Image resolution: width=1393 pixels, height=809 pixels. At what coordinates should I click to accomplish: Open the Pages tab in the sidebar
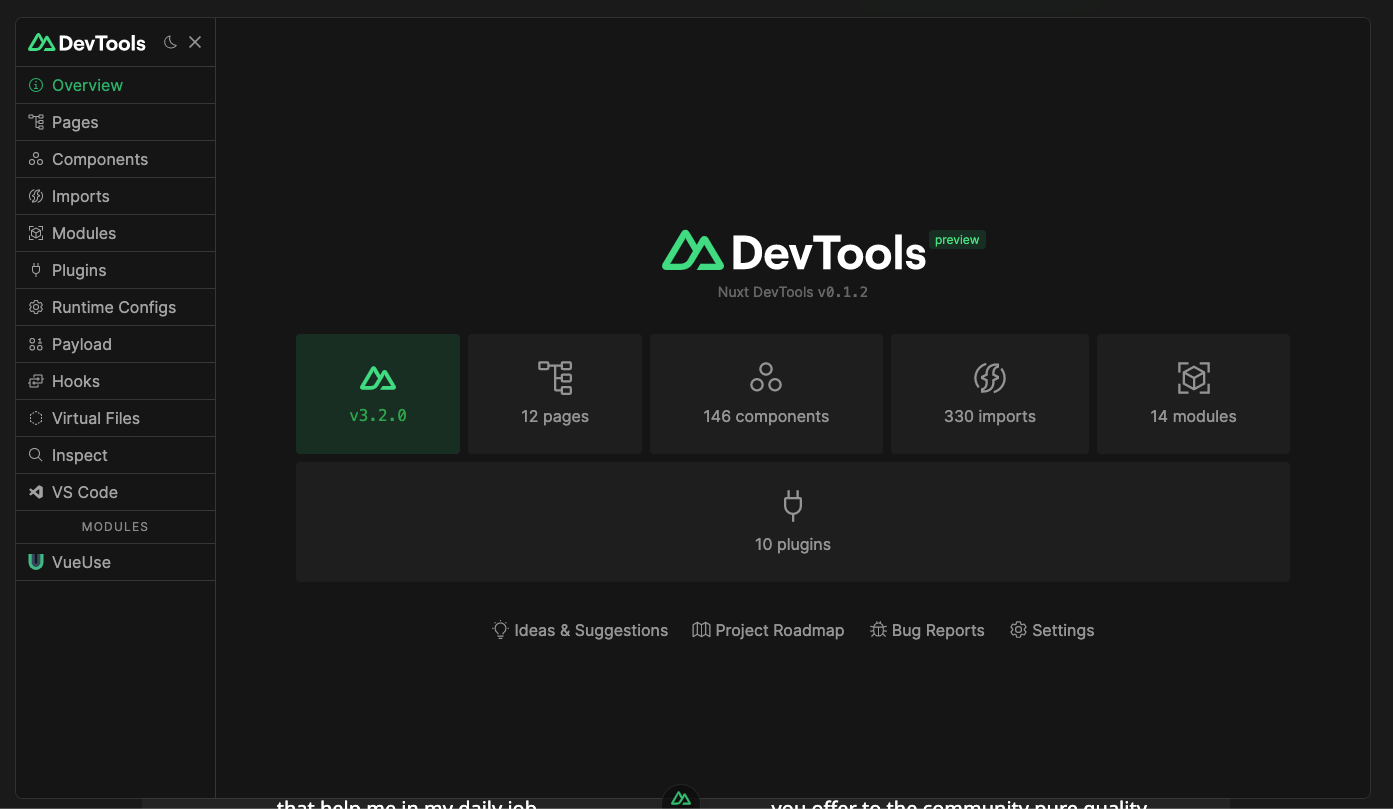pyautogui.click(x=115, y=122)
